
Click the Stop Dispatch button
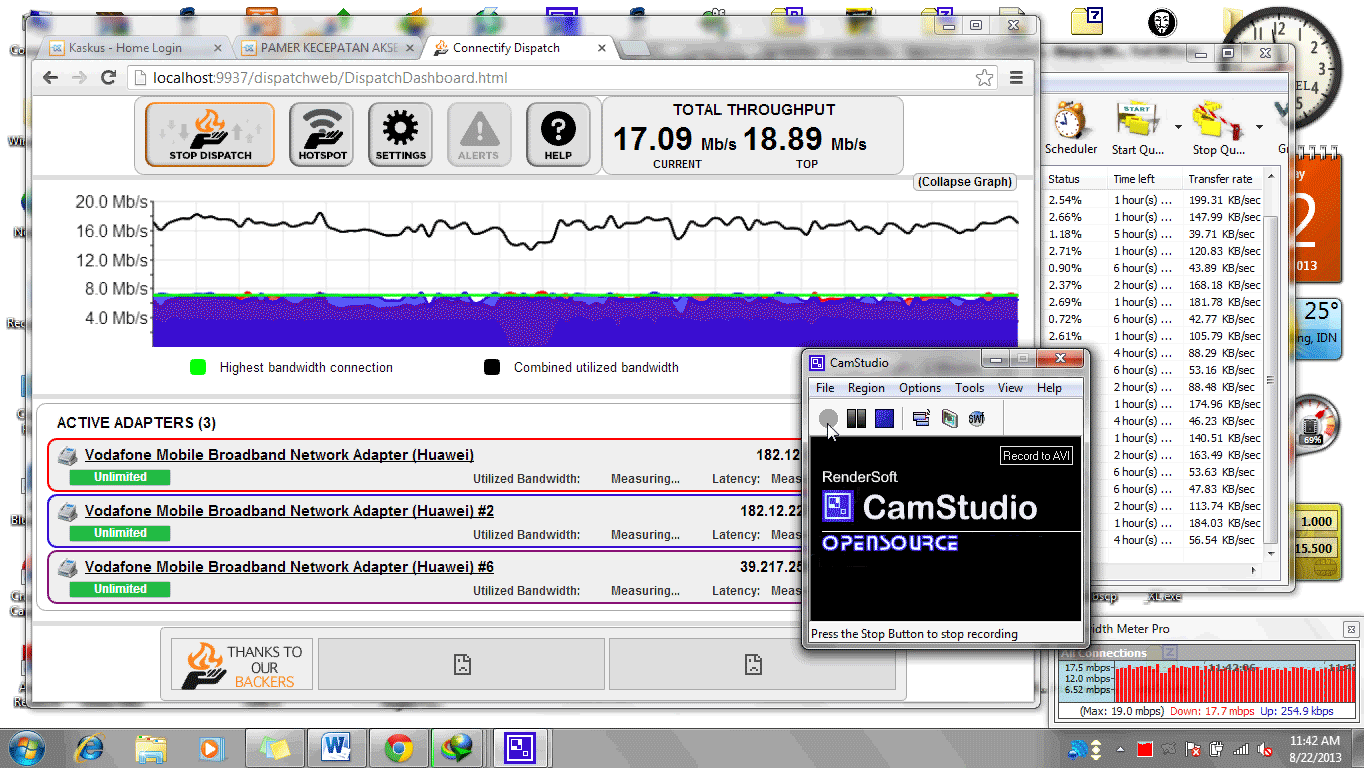click(210, 134)
